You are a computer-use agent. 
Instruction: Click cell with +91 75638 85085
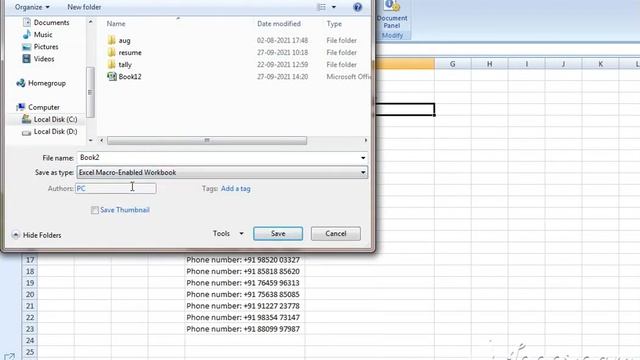tap(244, 295)
